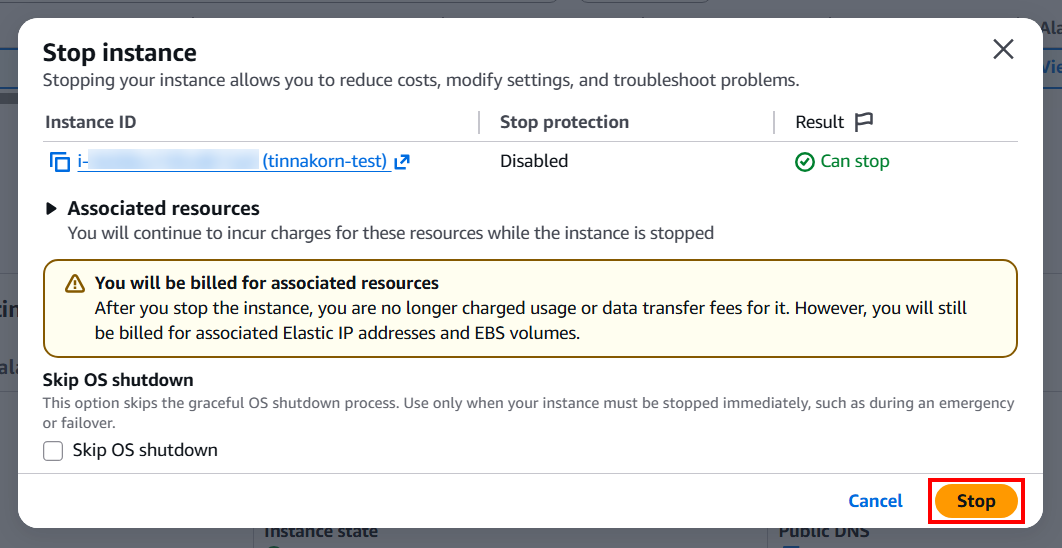Click the Associated resources heading text
Viewport: 1062px width, 548px height.
[x=163, y=208]
